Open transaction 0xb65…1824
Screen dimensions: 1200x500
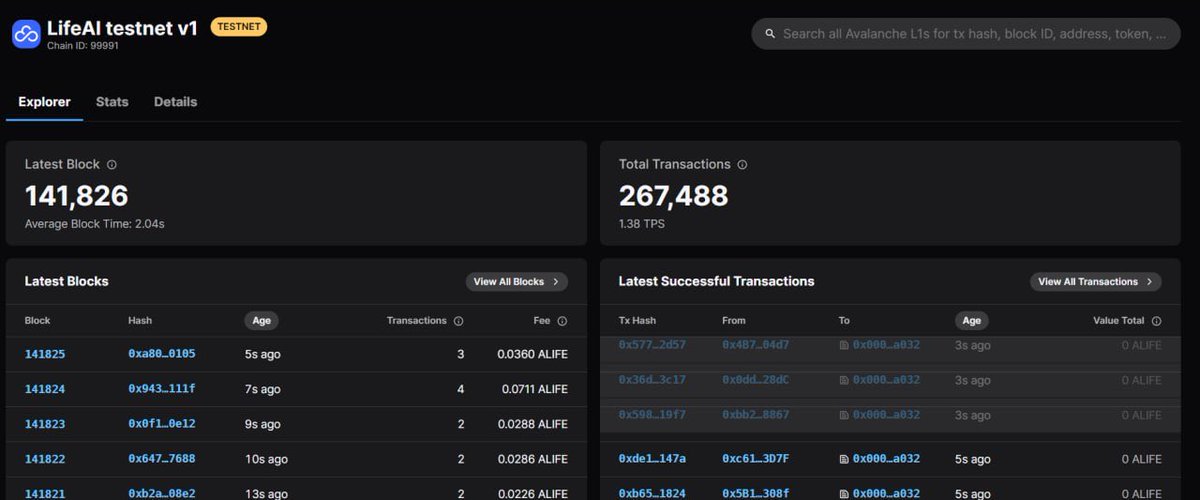652,493
